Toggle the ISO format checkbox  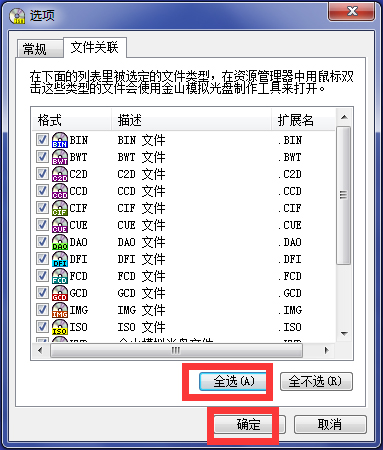42,326
